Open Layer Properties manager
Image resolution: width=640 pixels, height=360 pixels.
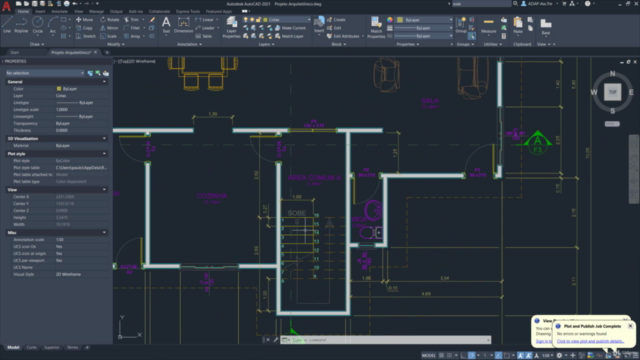tap(231, 27)
